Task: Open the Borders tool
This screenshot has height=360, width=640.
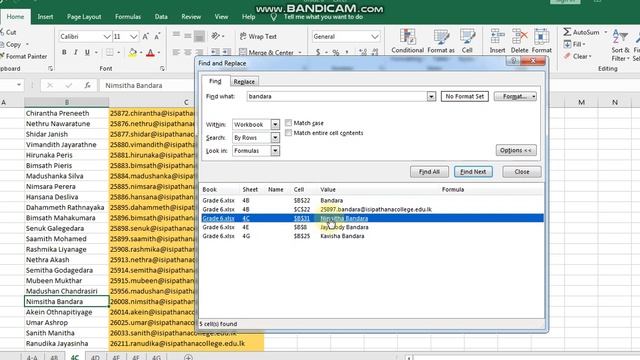Action: (110, 53)
